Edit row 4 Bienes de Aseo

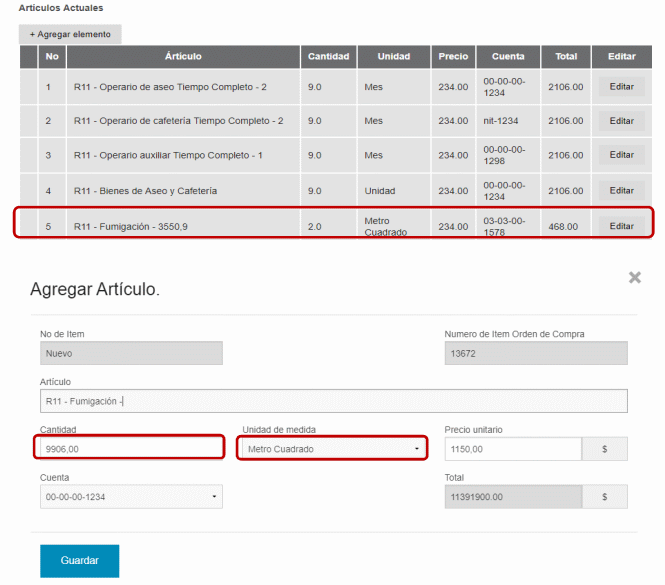[621, 190]
